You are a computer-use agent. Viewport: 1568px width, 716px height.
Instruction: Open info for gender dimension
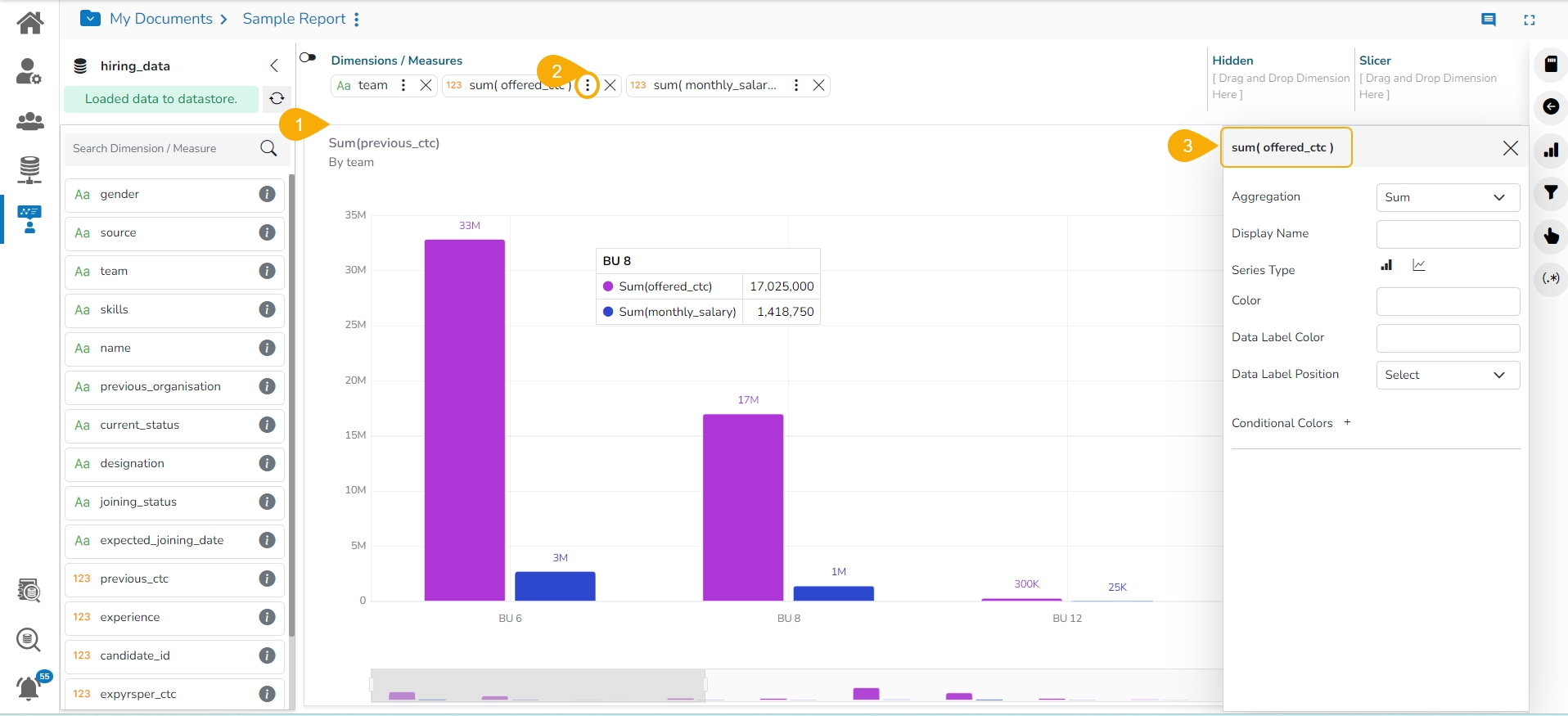(x=267, y=194)
